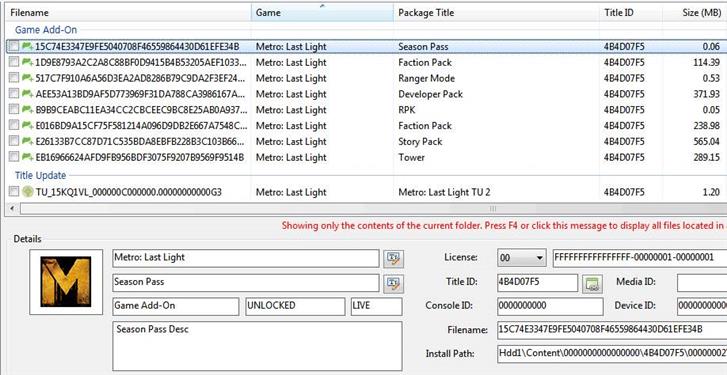This screenshot has width=727, height=375.
Task: Click the left arrow of horizontal scrollbar
Action: tap(12, 208)
